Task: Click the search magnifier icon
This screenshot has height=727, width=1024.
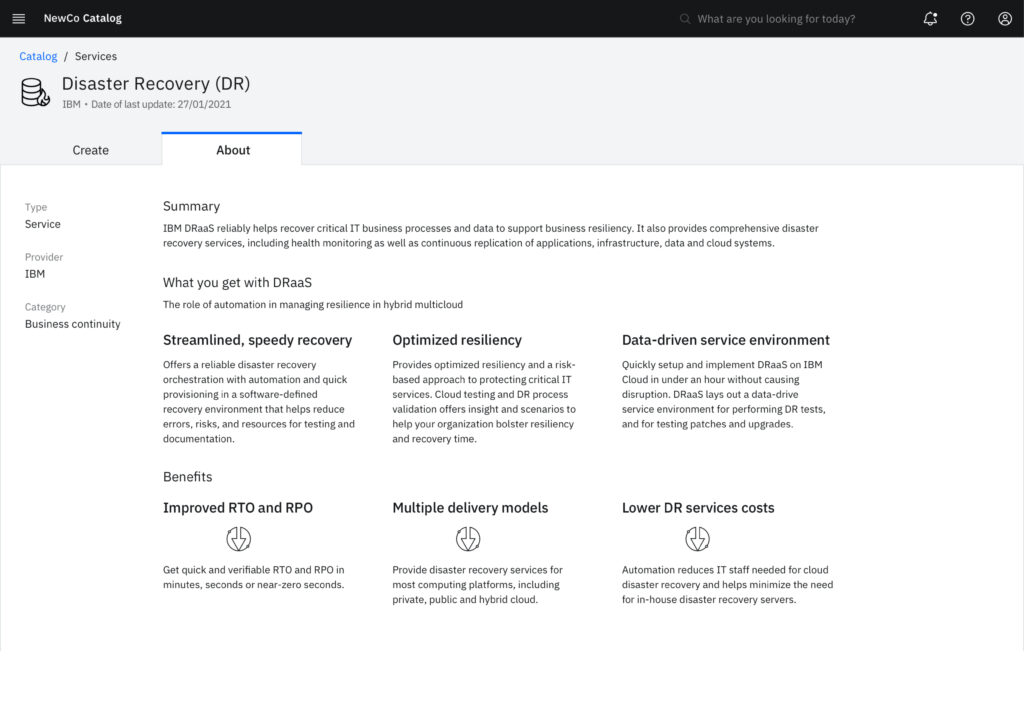Action: click(685, 19)
